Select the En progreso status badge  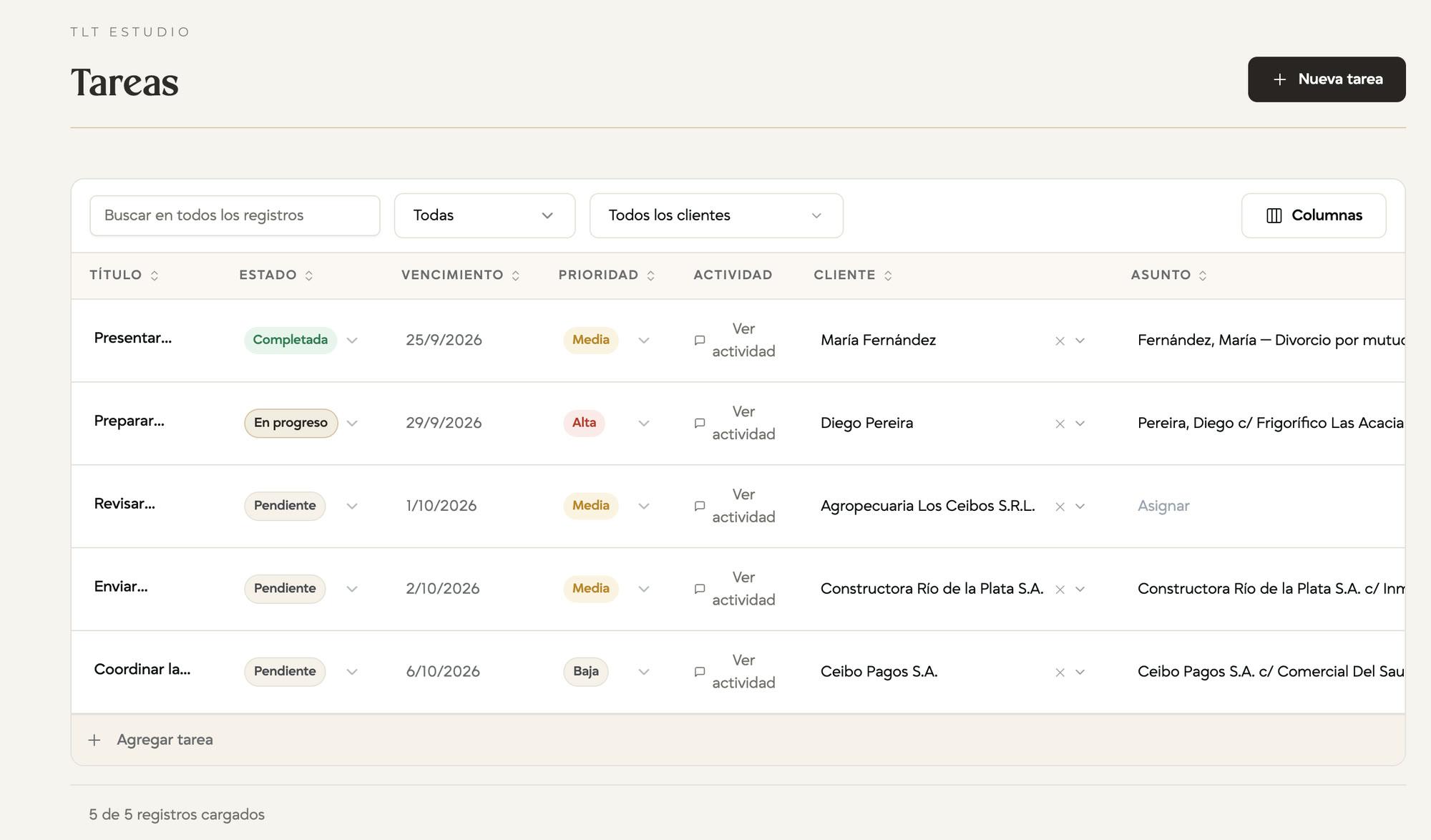pos(290,423)
